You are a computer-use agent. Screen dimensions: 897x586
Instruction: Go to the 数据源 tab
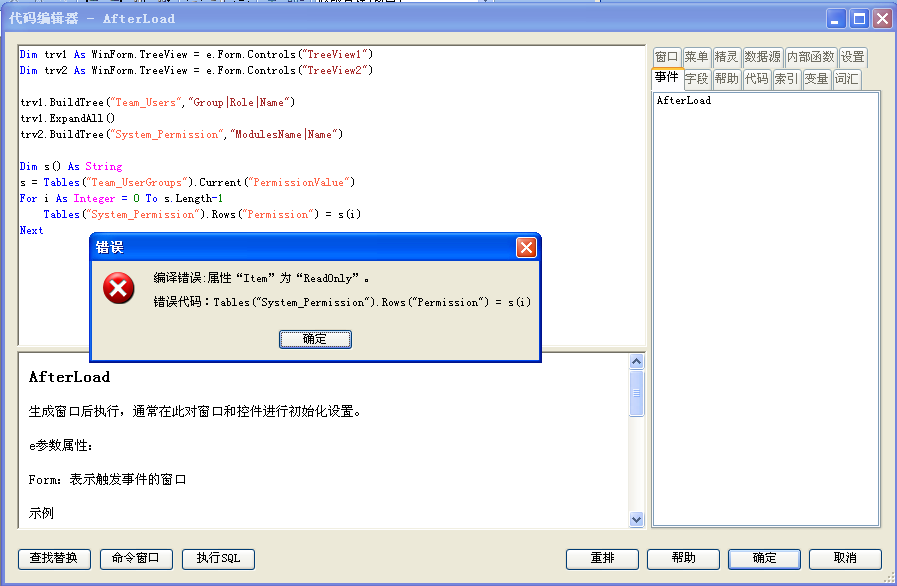tap(762, 57)
